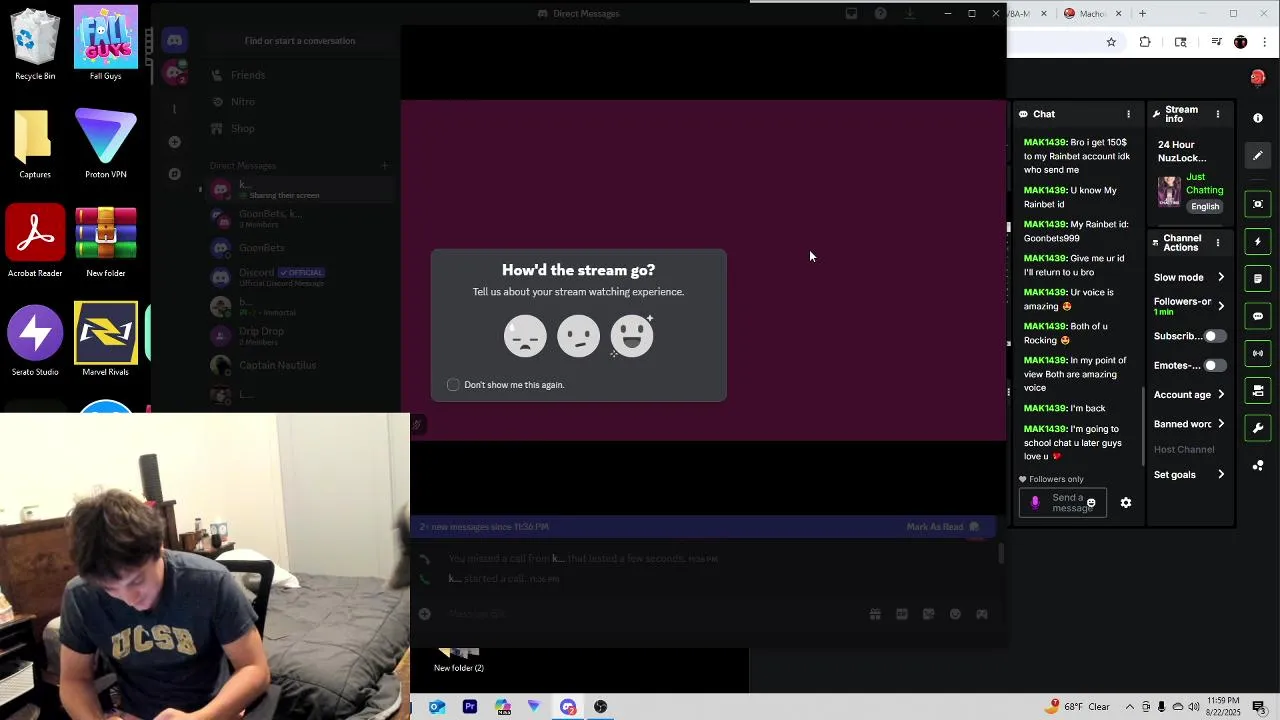
Task: Click the Discord emoji icon in message bar
Action: tap(955, 614)
